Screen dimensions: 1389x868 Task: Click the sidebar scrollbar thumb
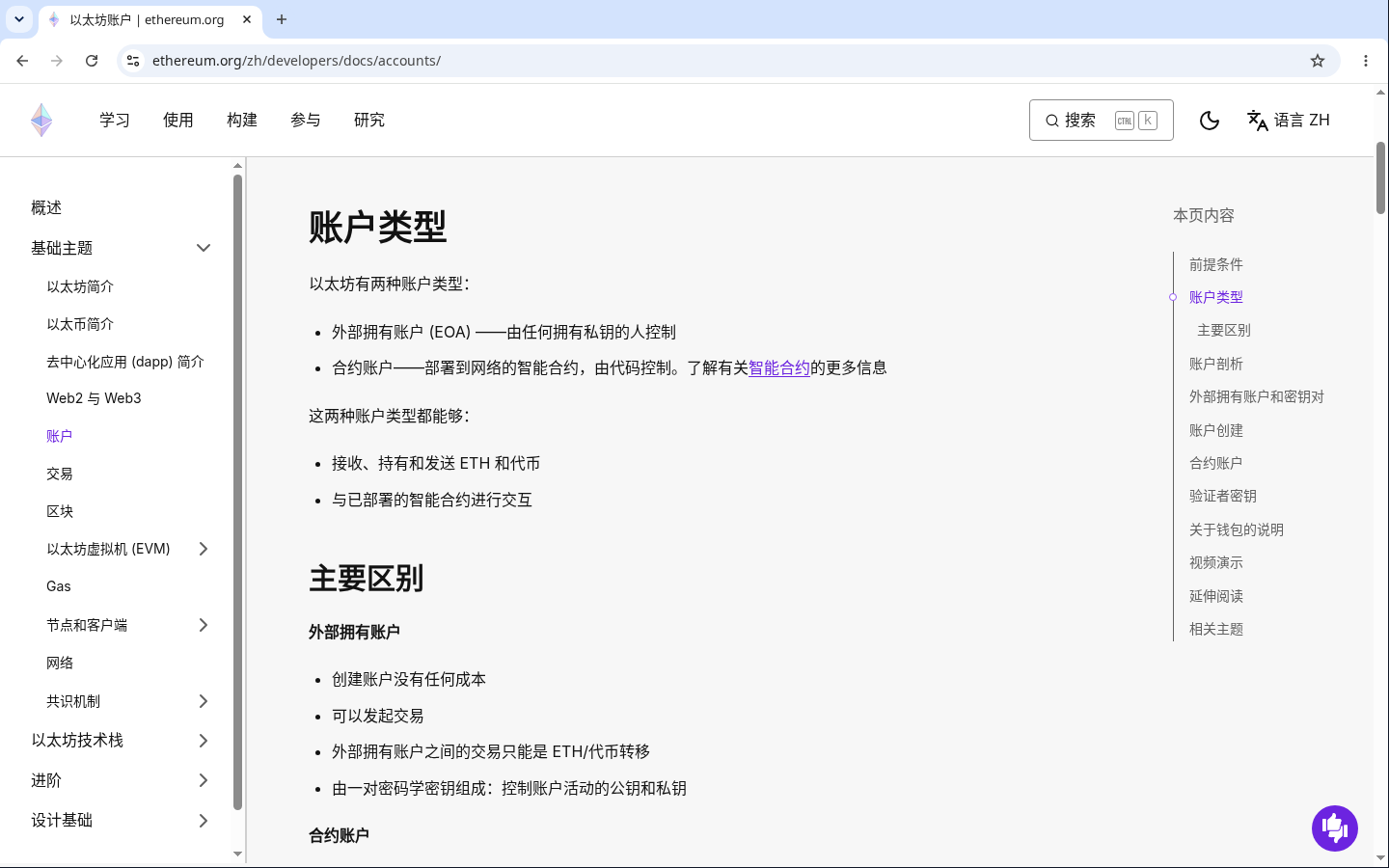point(237,492)
